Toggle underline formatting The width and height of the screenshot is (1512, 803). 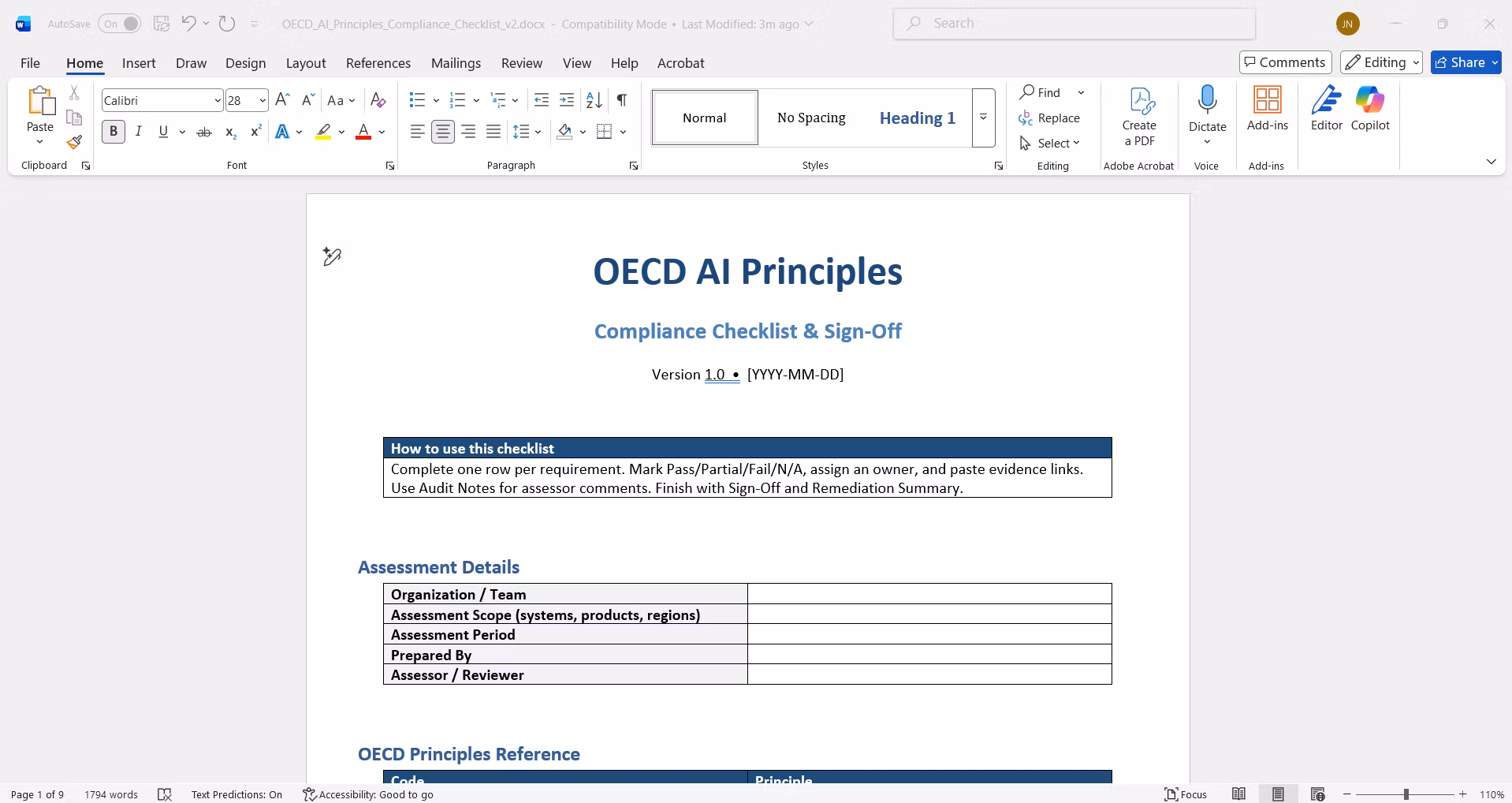coord(163,132)
